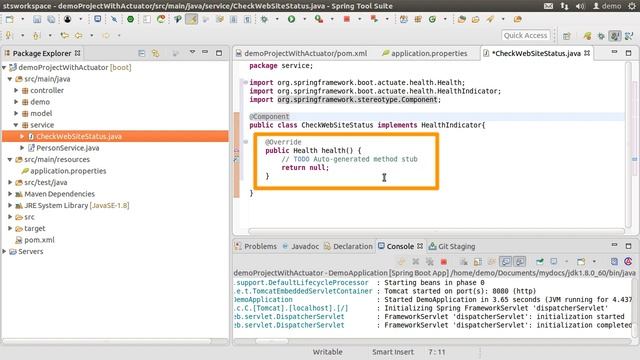Open the Run button dropdown arrow

pos(304,19)
